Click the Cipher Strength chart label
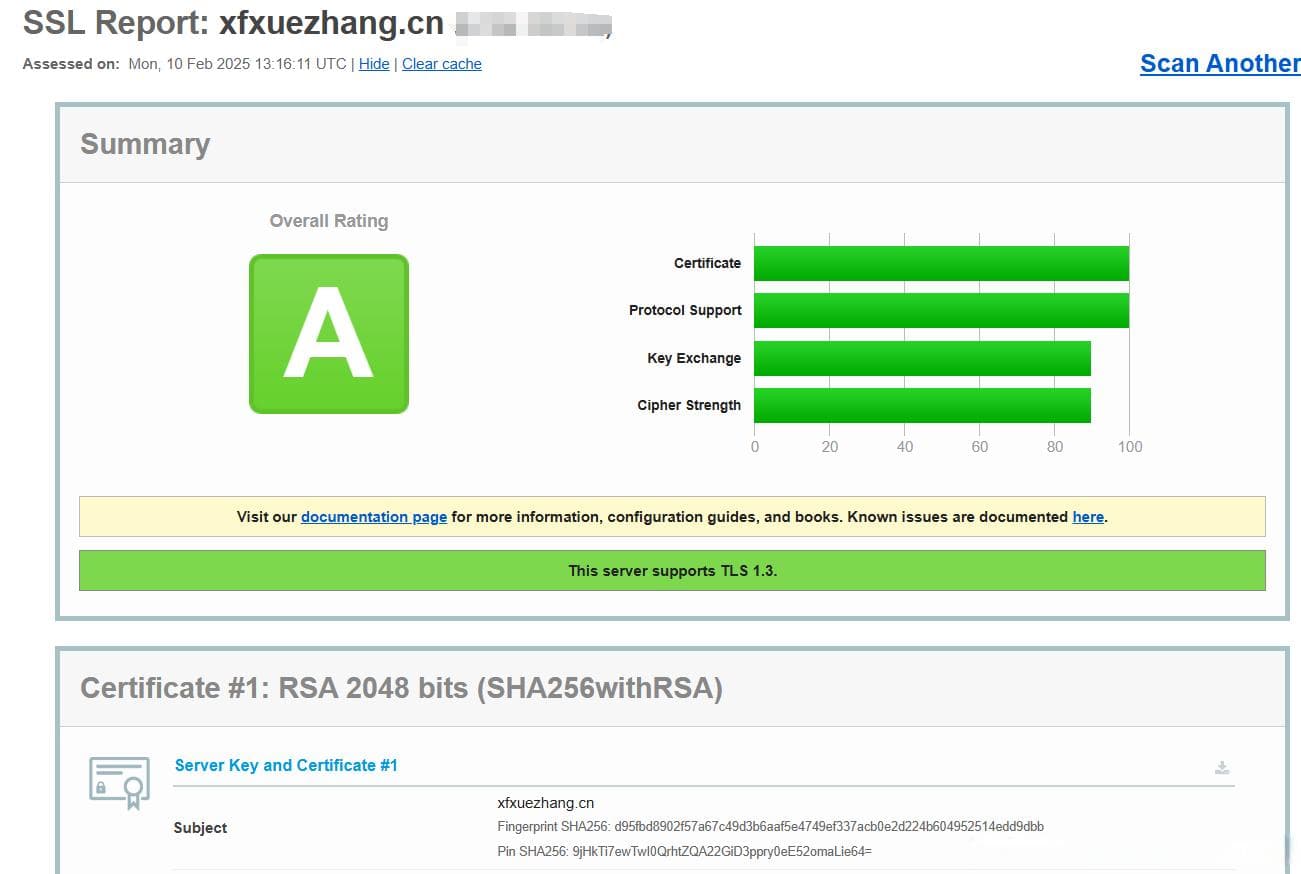The height and width of the screenshot is (874, 1301). pos(689,405)
